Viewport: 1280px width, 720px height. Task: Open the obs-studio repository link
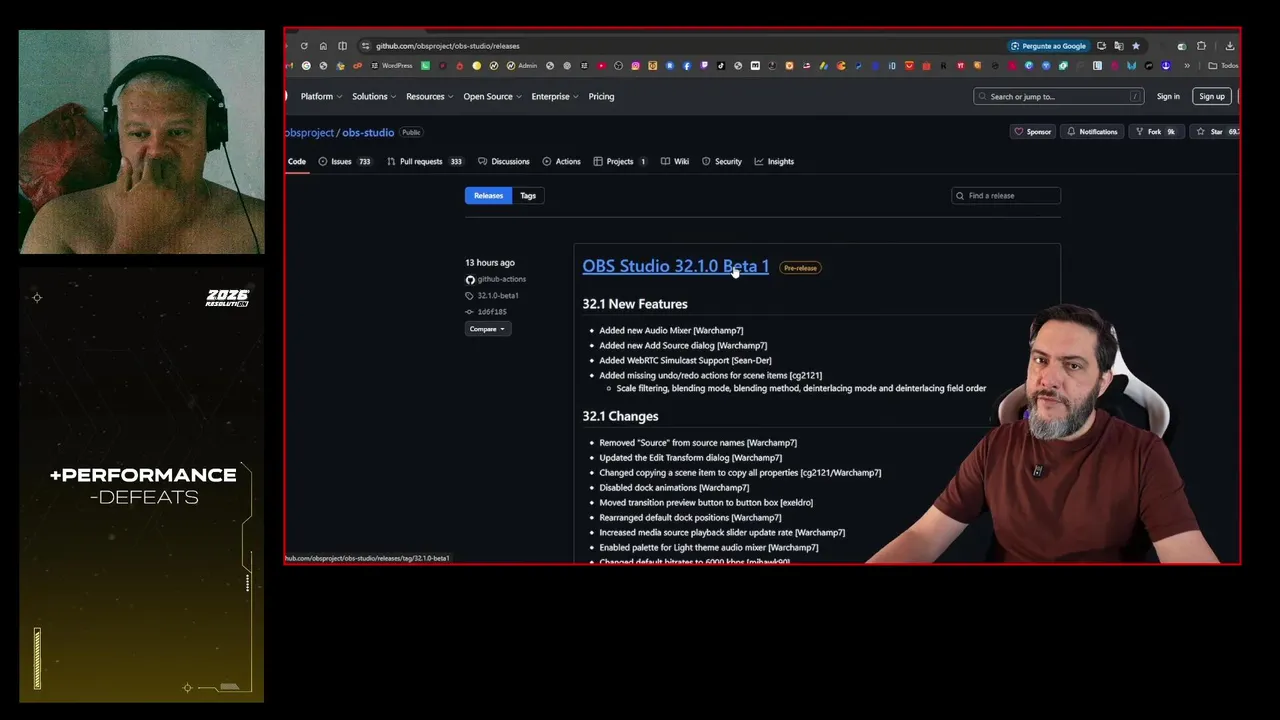tap(368, 133)
